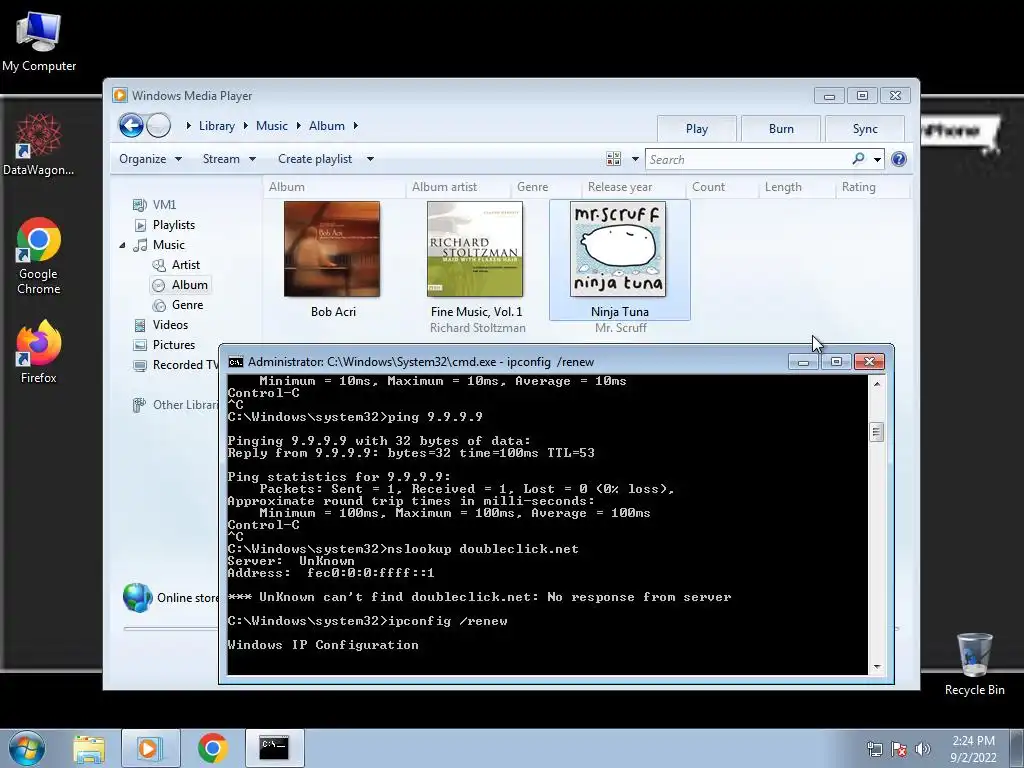Open the Organize menu
This screenshot has width=1024, height=768.
pyautogui.click(x=150, y=159)
